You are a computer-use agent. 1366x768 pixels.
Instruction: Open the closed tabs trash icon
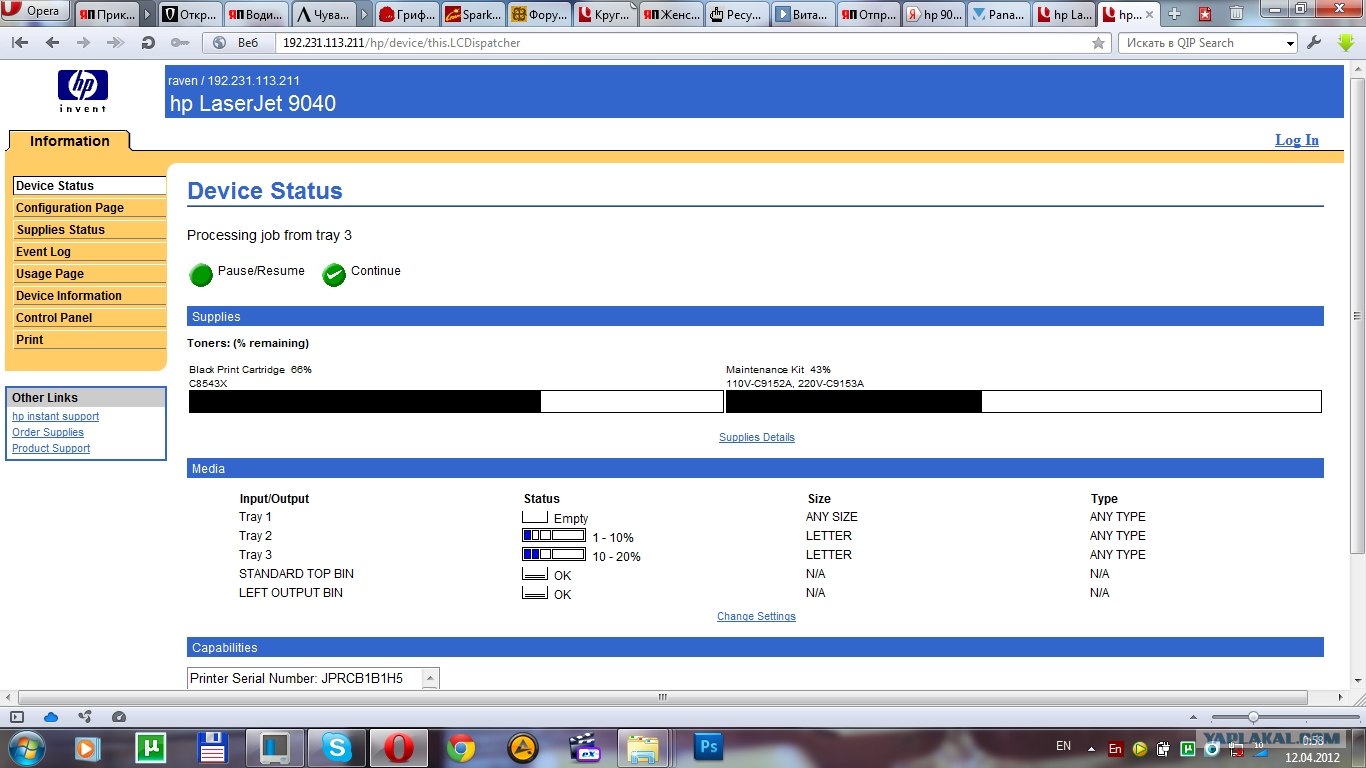click(x=1237, y=13)
